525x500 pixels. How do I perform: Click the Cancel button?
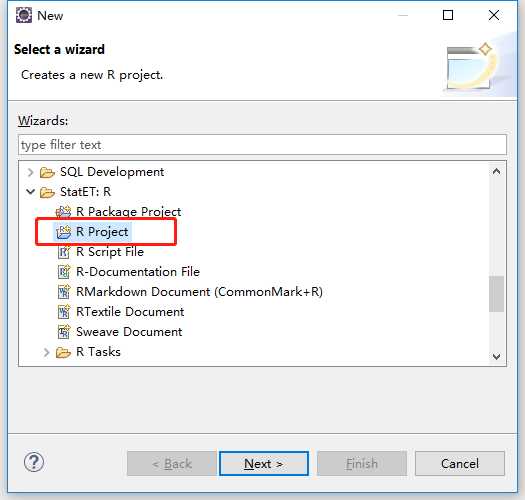pos(459,463)
